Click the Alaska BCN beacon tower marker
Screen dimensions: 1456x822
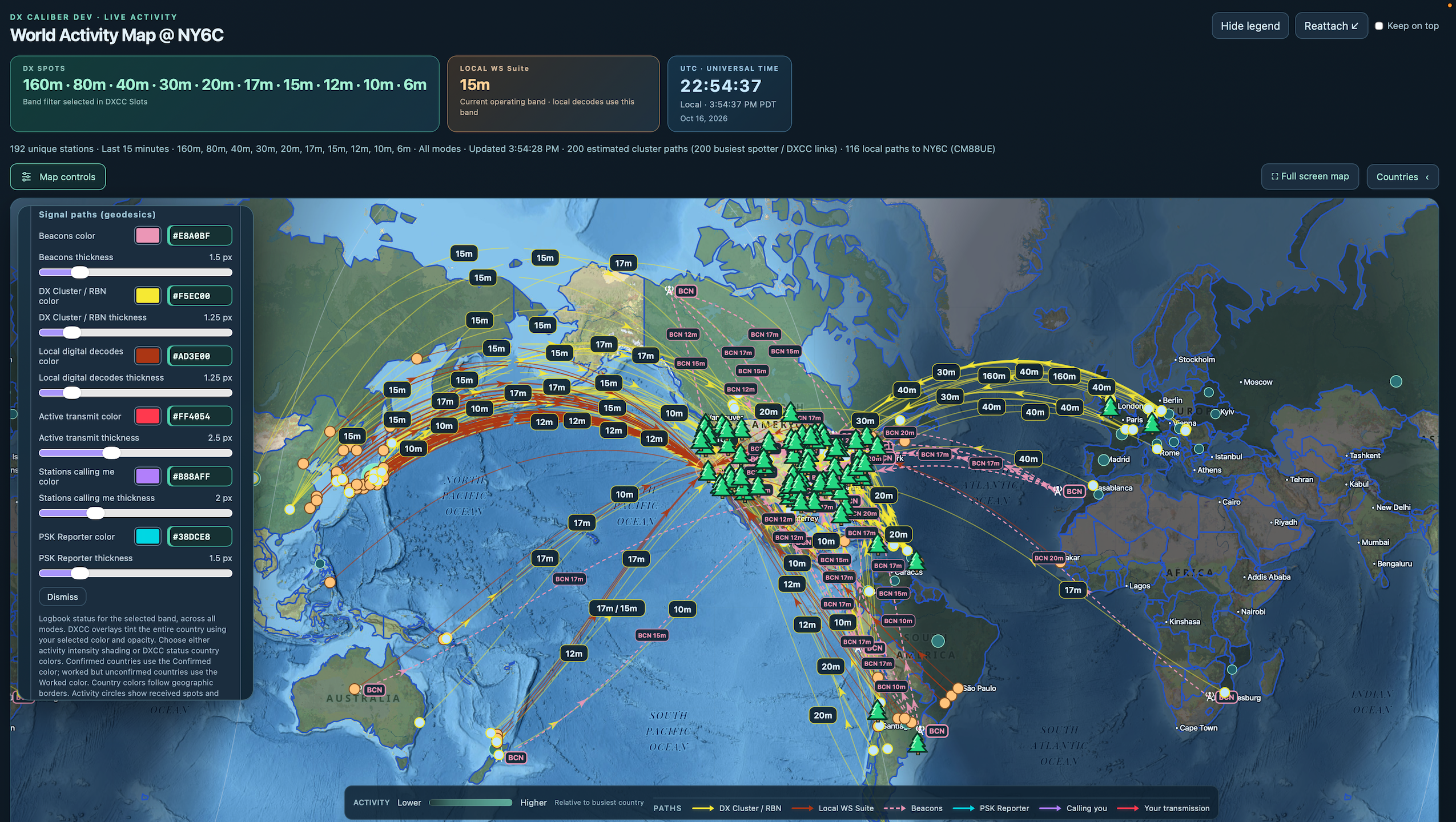tap(669, 291)
